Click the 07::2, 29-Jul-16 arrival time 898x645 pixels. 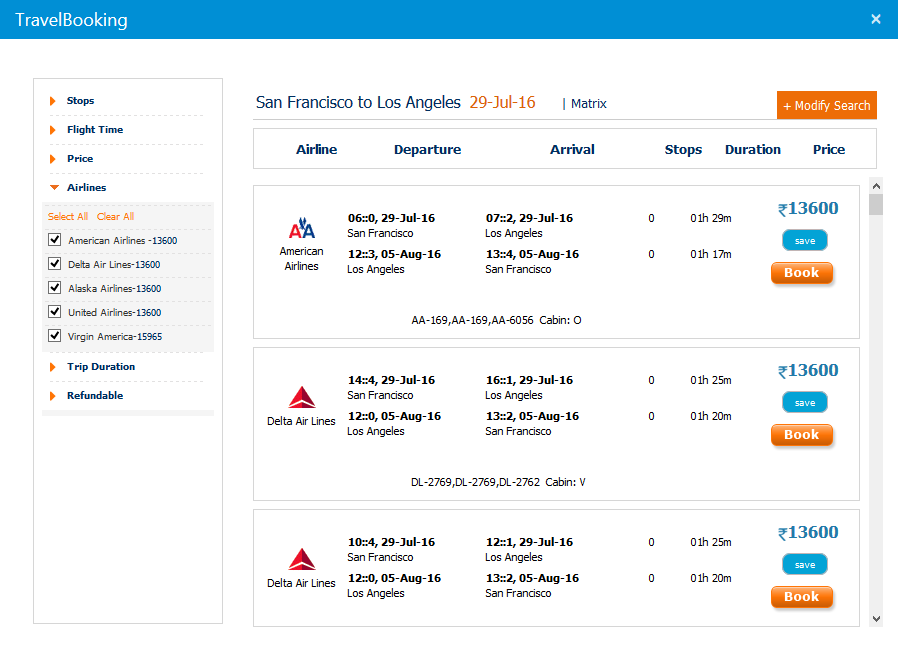(529, 218)
